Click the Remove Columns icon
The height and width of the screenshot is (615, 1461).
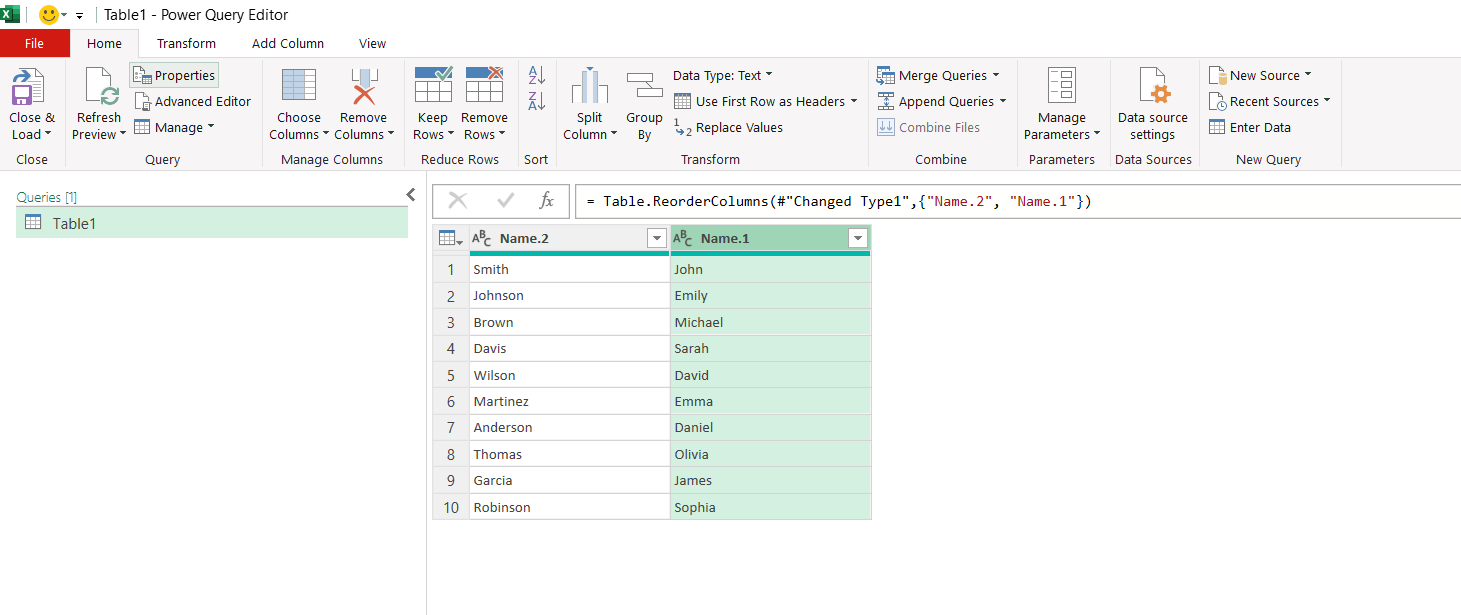[363, 86]
